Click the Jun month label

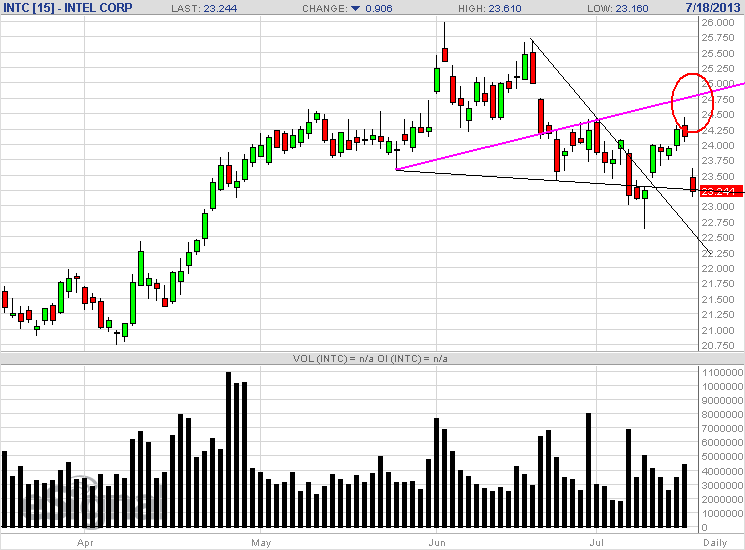(x=437, y=542)
